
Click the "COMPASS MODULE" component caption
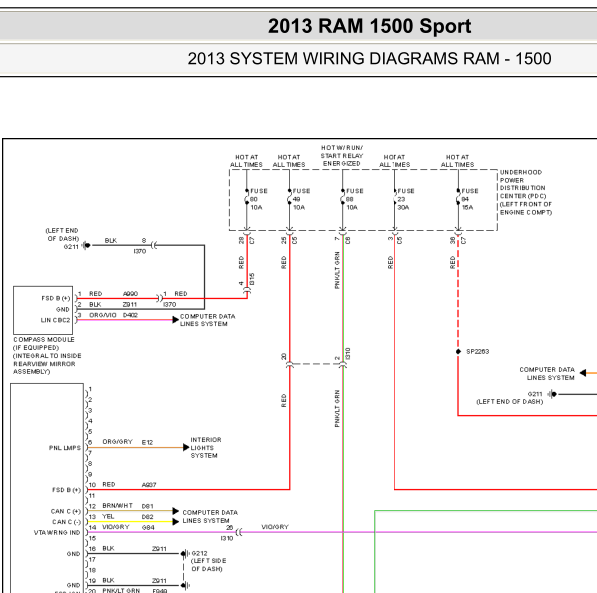pyautogui.click(x=44, y=339)
